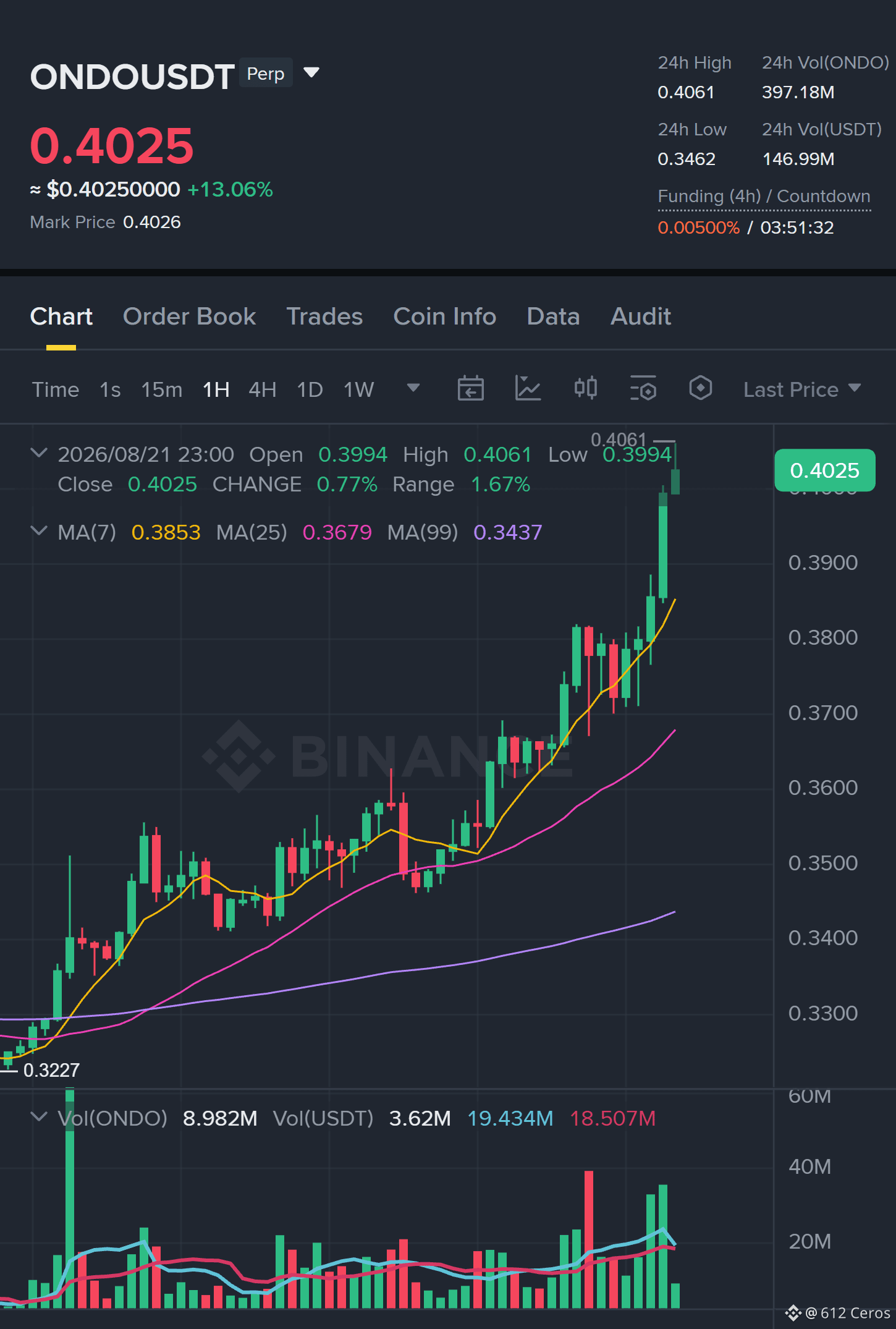Select the 1s chart interval
896x1329 pixels.
pyautogui.click(x=110, y=389)
